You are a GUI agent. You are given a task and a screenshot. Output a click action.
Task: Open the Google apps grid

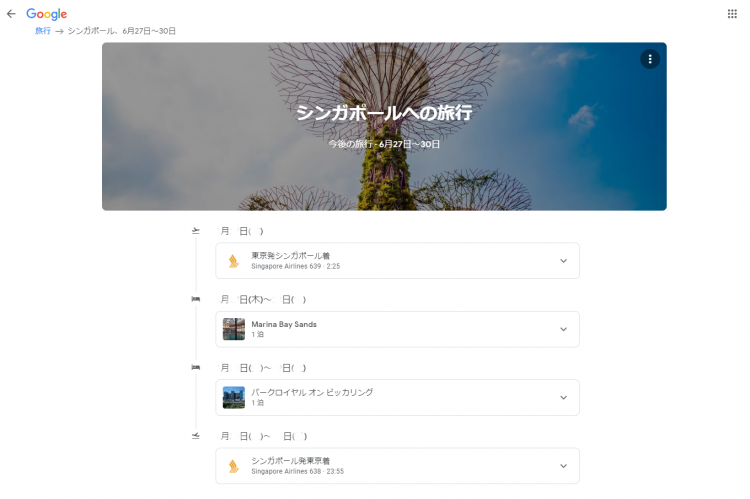point(732,14)
